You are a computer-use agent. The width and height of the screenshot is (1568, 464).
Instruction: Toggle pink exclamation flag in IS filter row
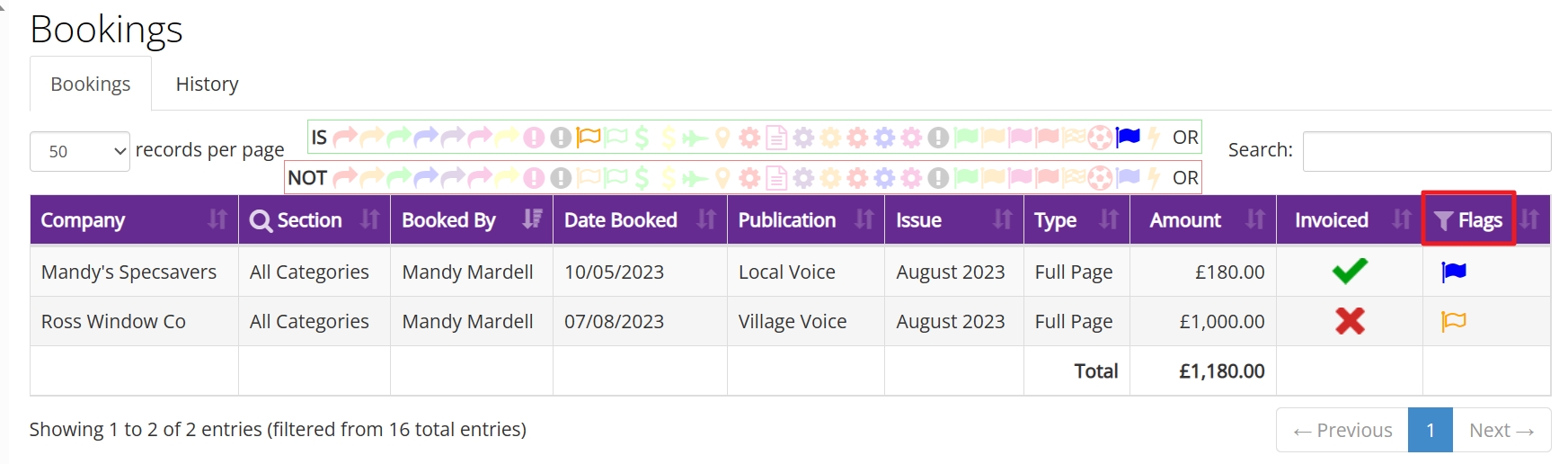click(535, 138)
